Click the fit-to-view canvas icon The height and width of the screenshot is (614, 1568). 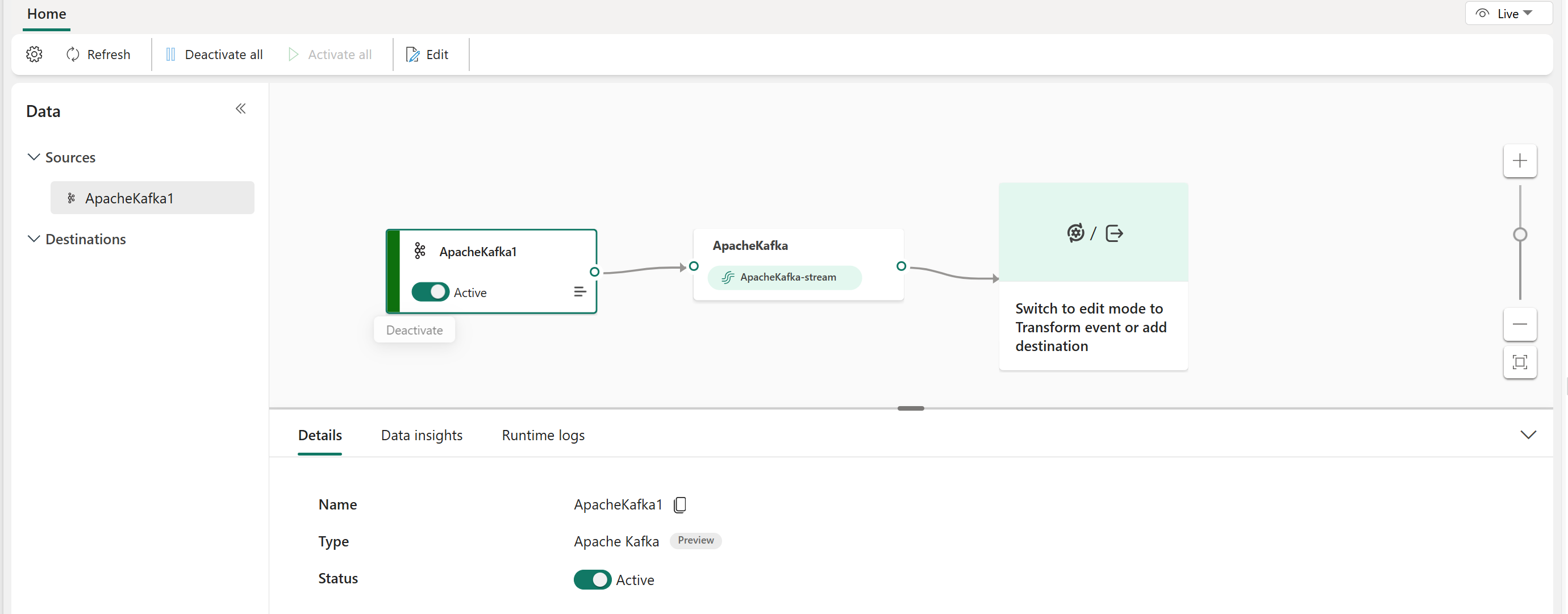(x=1519, y=363)
